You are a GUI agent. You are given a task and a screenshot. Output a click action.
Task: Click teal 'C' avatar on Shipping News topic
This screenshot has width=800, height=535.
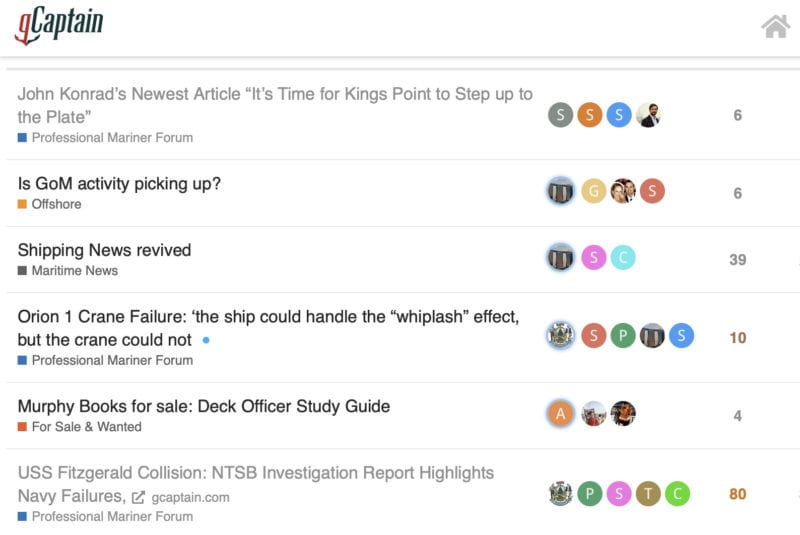622,258
